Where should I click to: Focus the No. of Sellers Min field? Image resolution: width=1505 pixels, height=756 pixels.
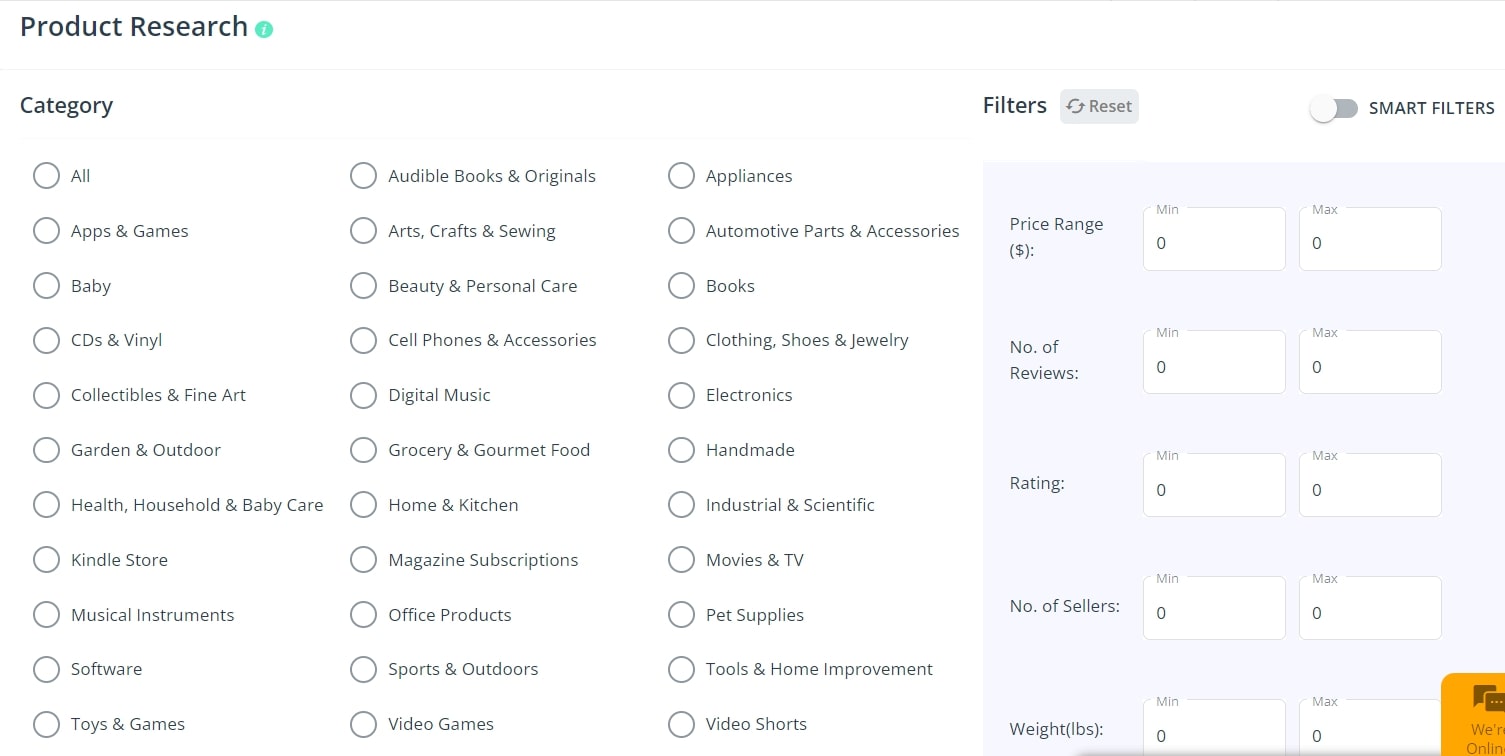point(1214,608)
